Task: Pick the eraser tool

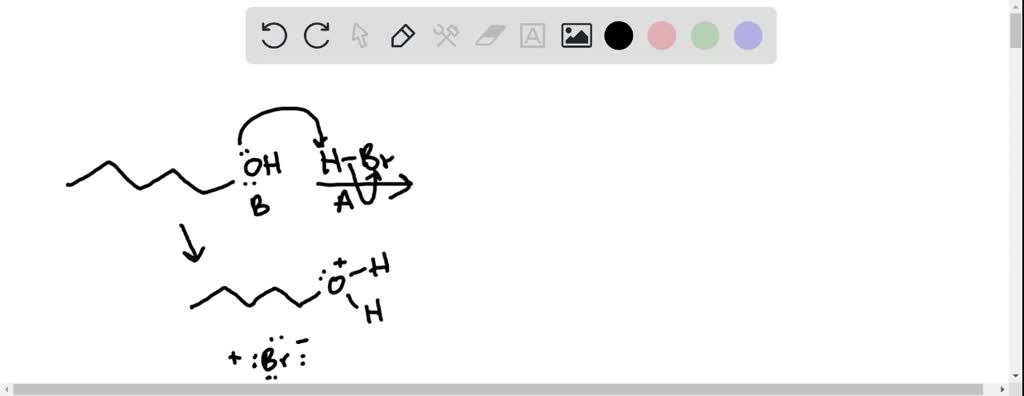Action: (x=490, y=35)
